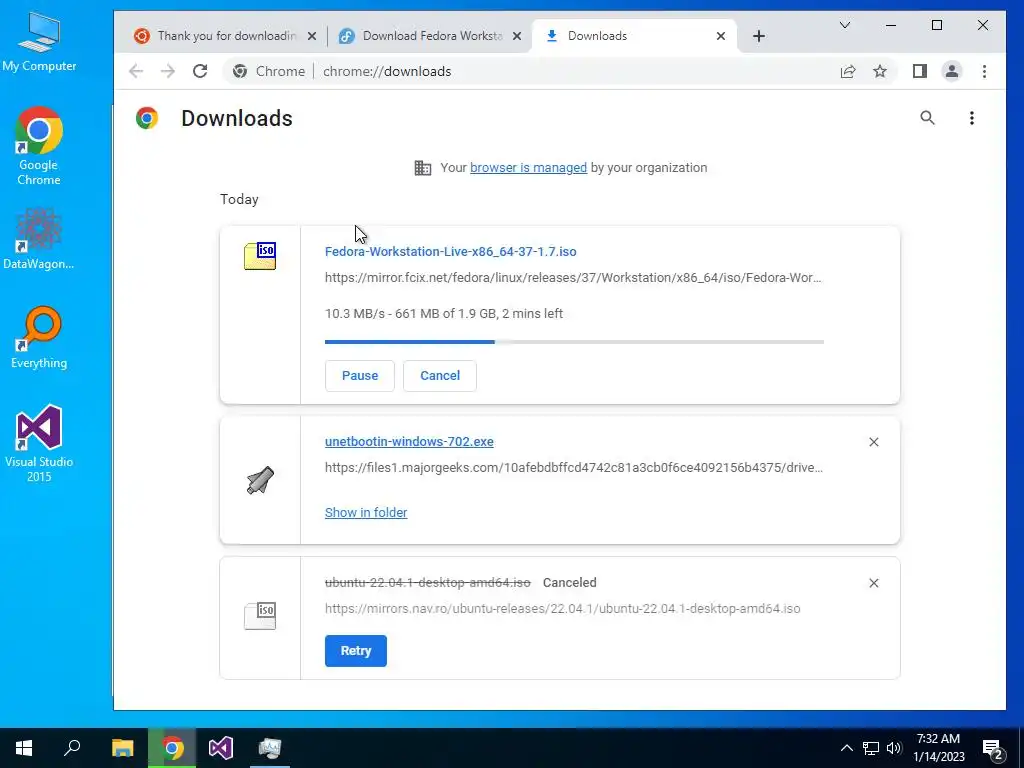The height and width of the screenshot is (768, 1024).
Task: Click the managed organization building icon
Action: [423, 168]
